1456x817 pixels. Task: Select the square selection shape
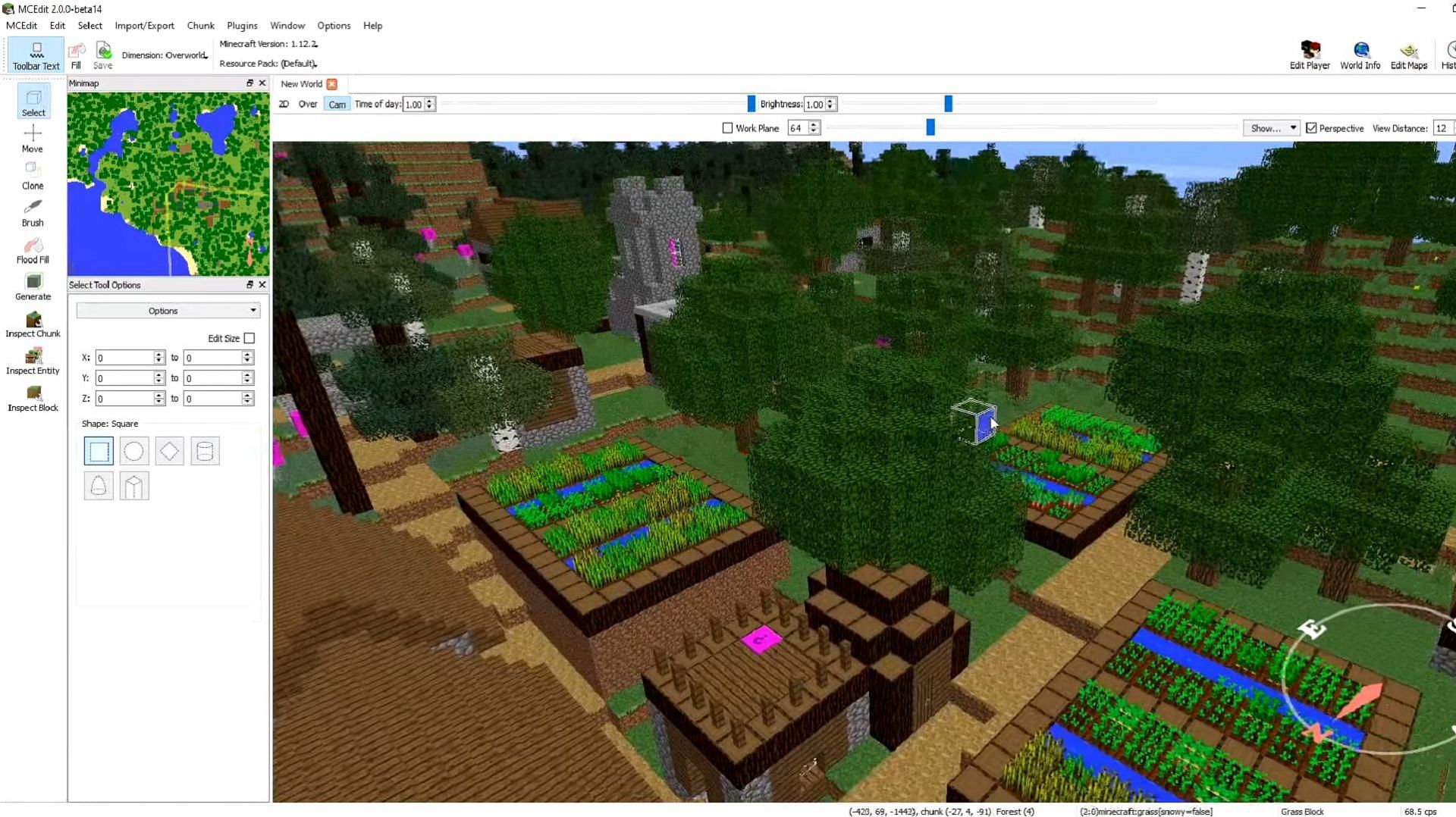[x=99, y=451]
